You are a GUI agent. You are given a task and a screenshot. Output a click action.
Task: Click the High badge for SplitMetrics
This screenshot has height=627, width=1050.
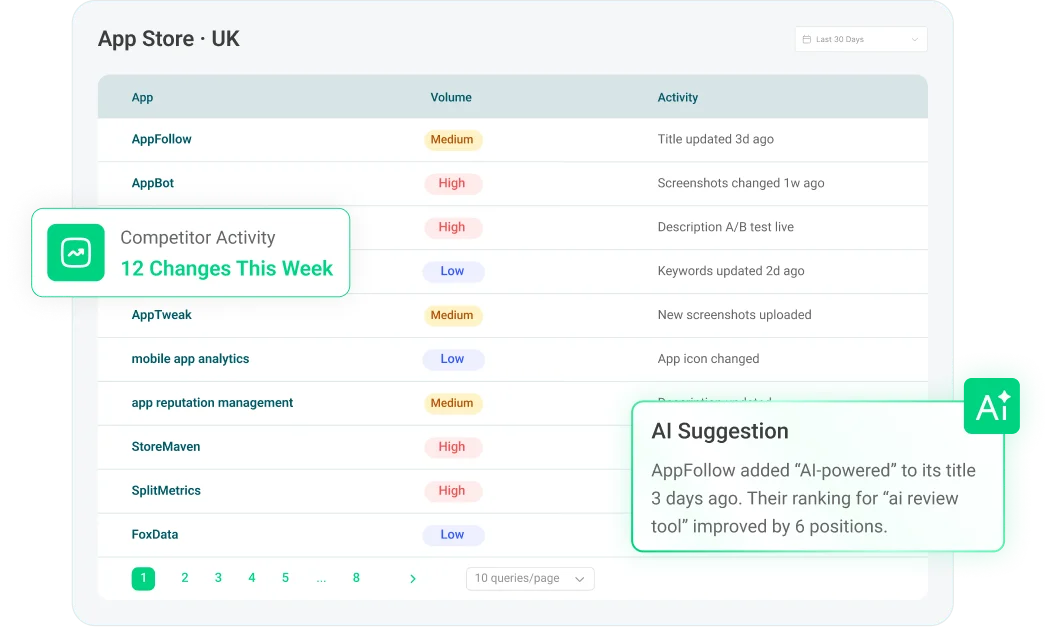pos(453,491)
